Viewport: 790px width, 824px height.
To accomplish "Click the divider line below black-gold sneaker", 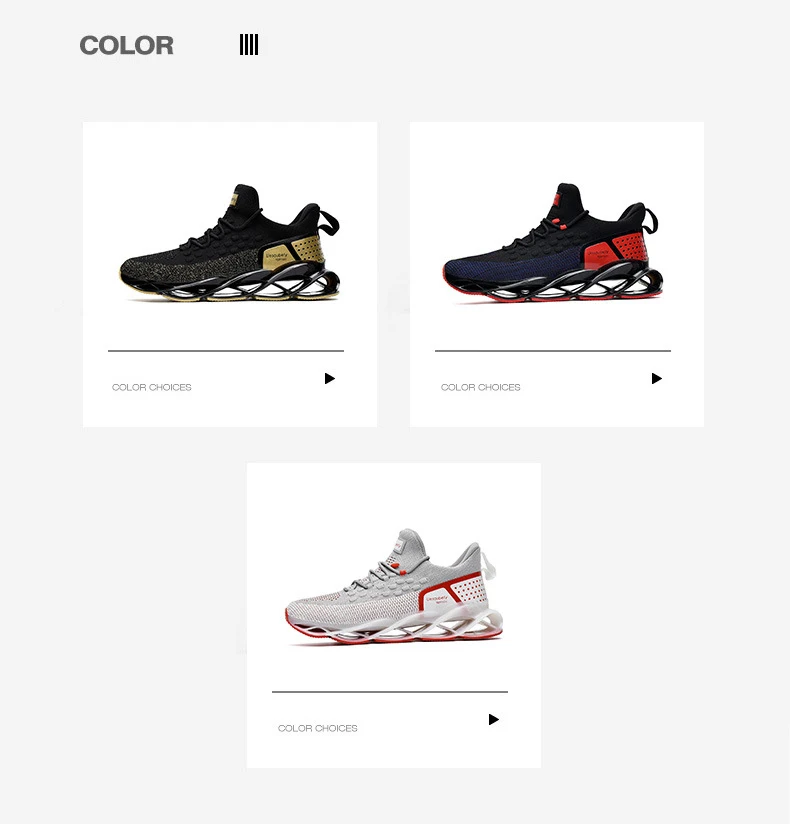I will tap(226, 351).
